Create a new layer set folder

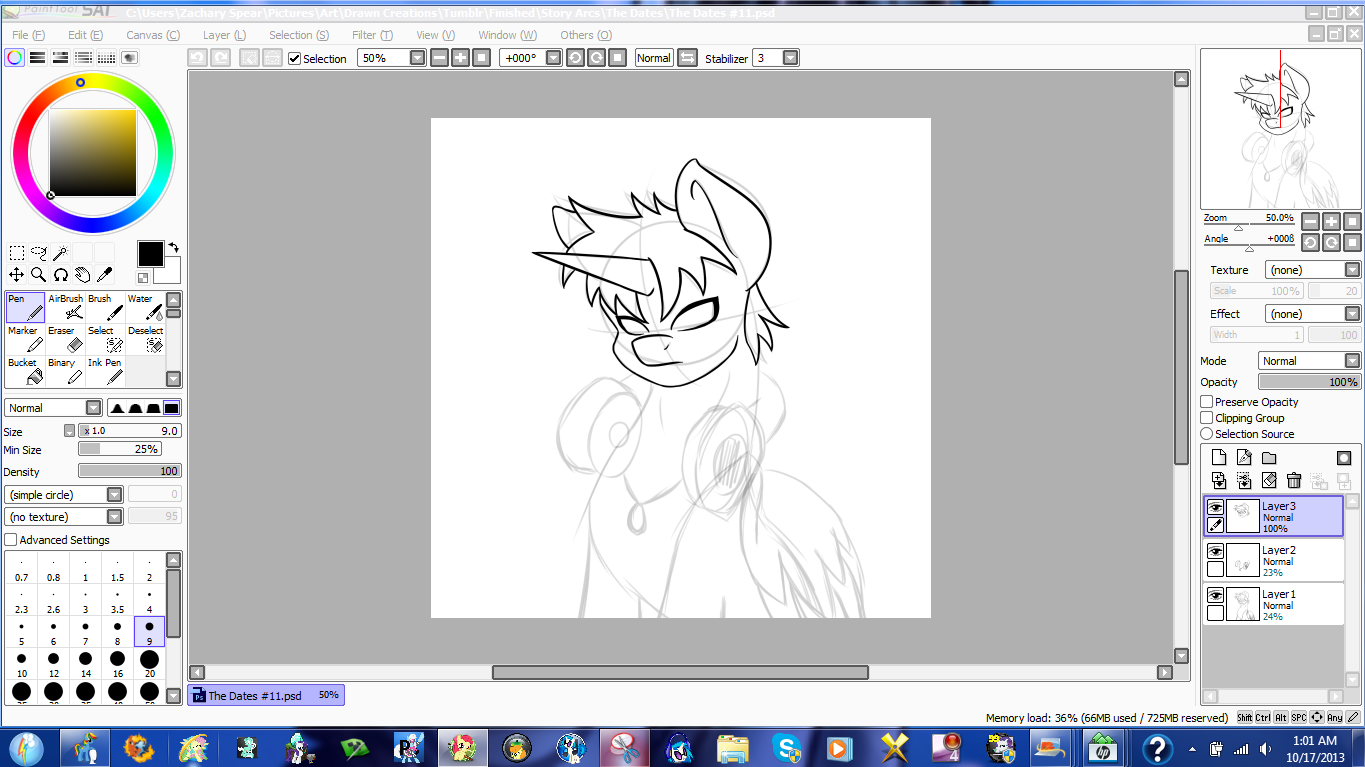[1269, 458]
